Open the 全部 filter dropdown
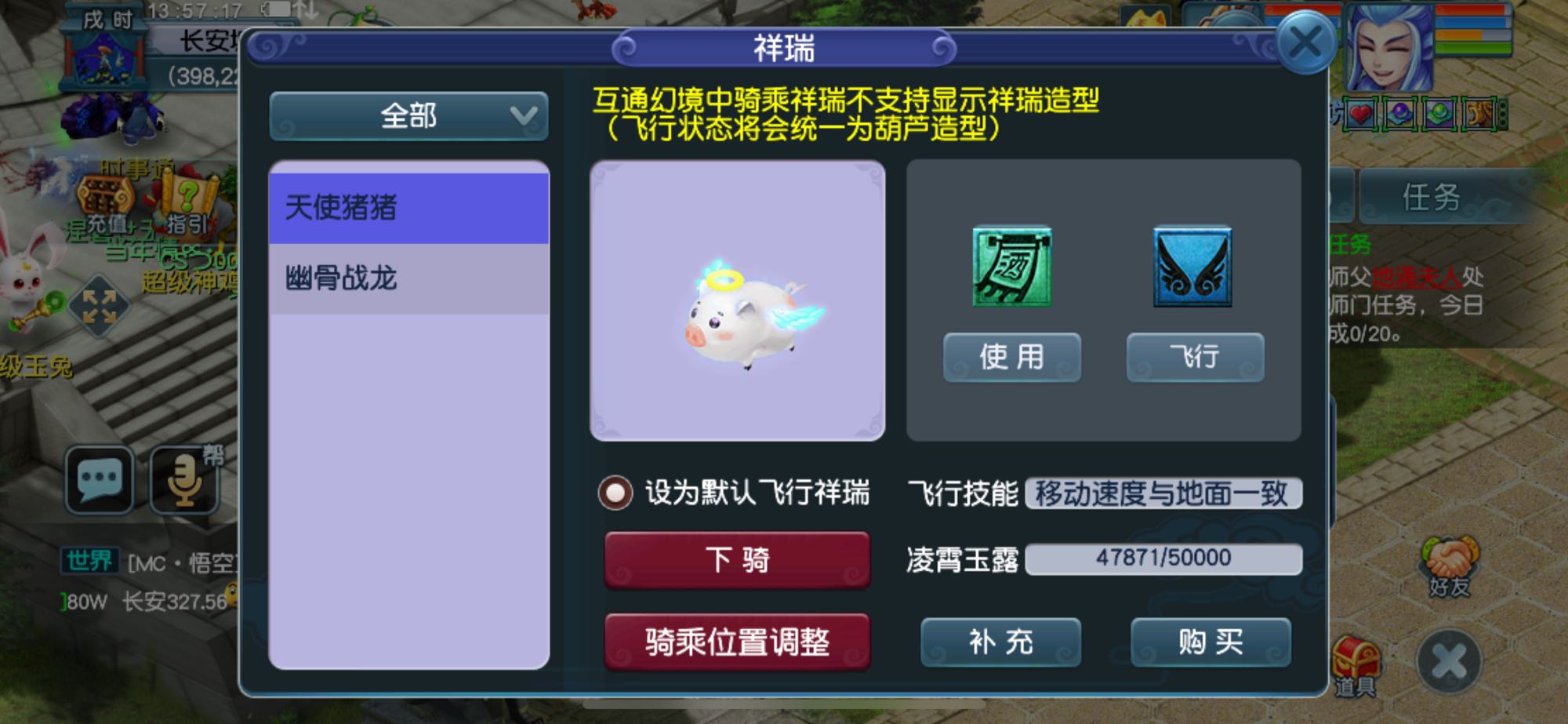The image size is (1568, 724). 408,116
